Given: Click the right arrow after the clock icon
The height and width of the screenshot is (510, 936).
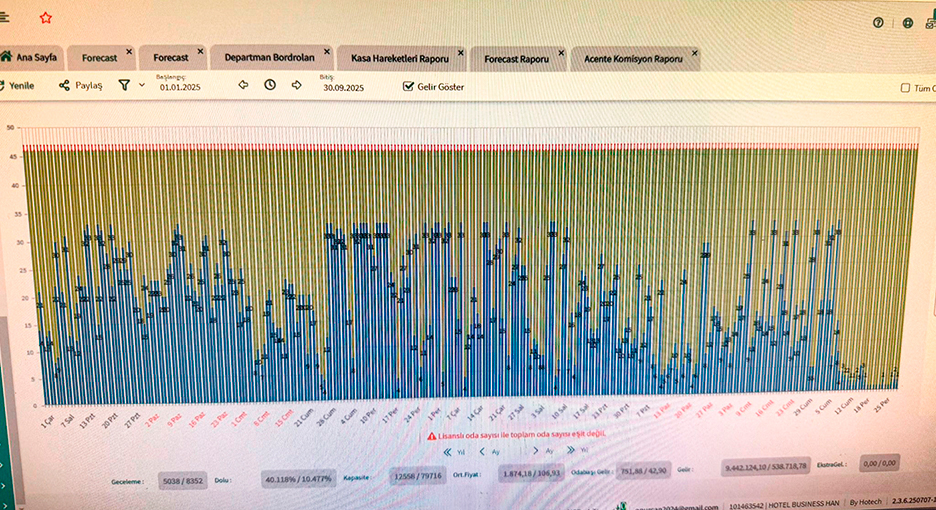Looking at the screenshot, I should pos(297,86).
